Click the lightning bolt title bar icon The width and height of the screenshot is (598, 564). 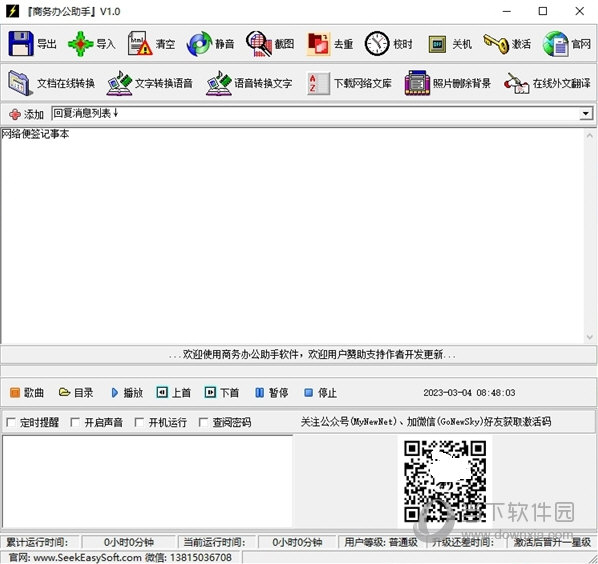click(12, 11)
